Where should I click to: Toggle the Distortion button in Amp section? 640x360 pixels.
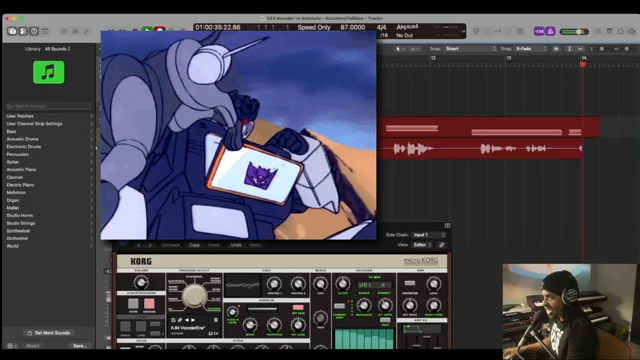tap(410, 283)
